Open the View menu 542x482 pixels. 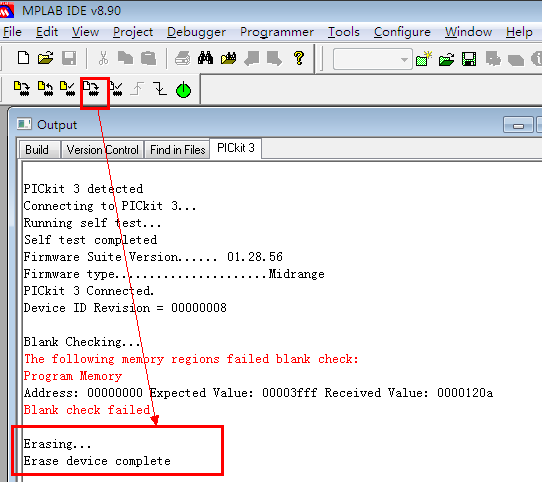pos(85,32)
